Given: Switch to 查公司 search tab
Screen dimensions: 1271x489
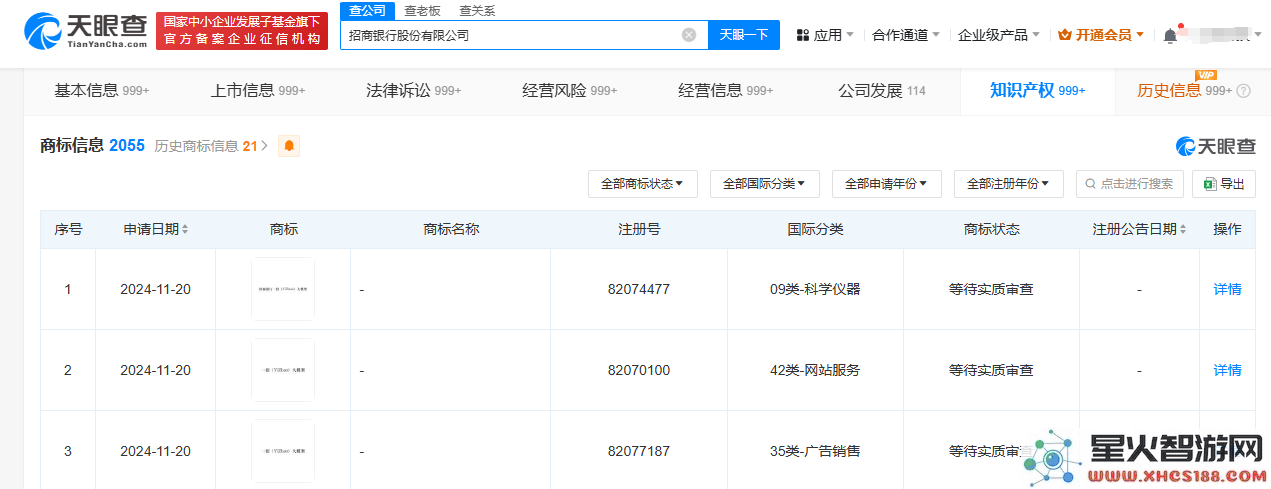Looking at the screenshot, I should 367,11.
